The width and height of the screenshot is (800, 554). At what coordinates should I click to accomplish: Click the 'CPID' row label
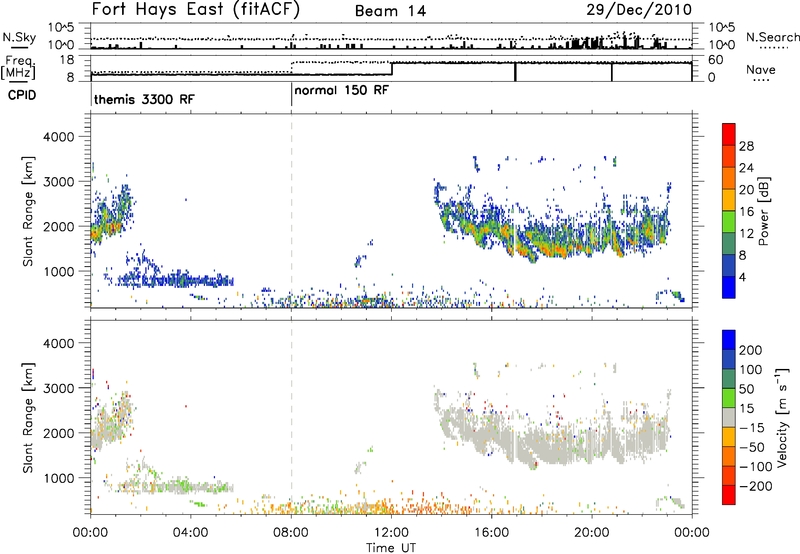(22, 95)
